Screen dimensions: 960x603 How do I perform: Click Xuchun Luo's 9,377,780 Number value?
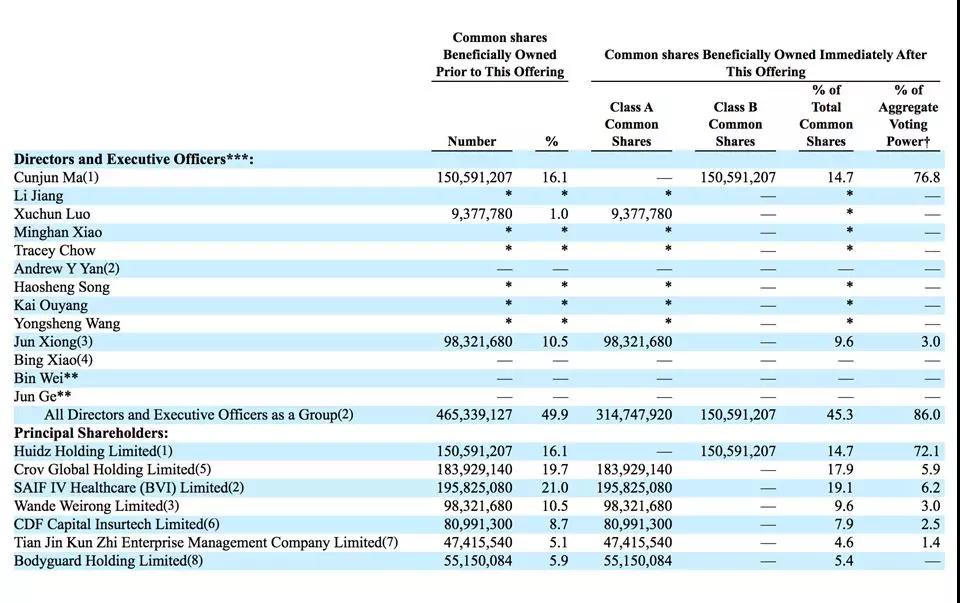coord(482,214)
